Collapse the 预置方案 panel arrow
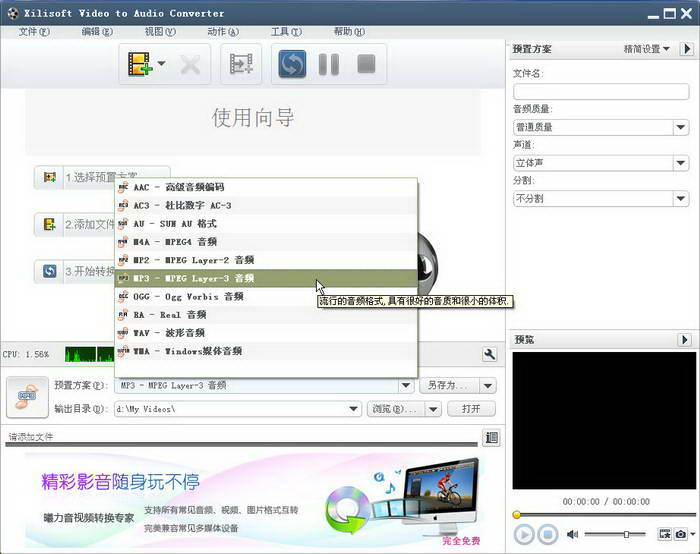The width and height of the screenshot is (700, 554). [687, 49]
